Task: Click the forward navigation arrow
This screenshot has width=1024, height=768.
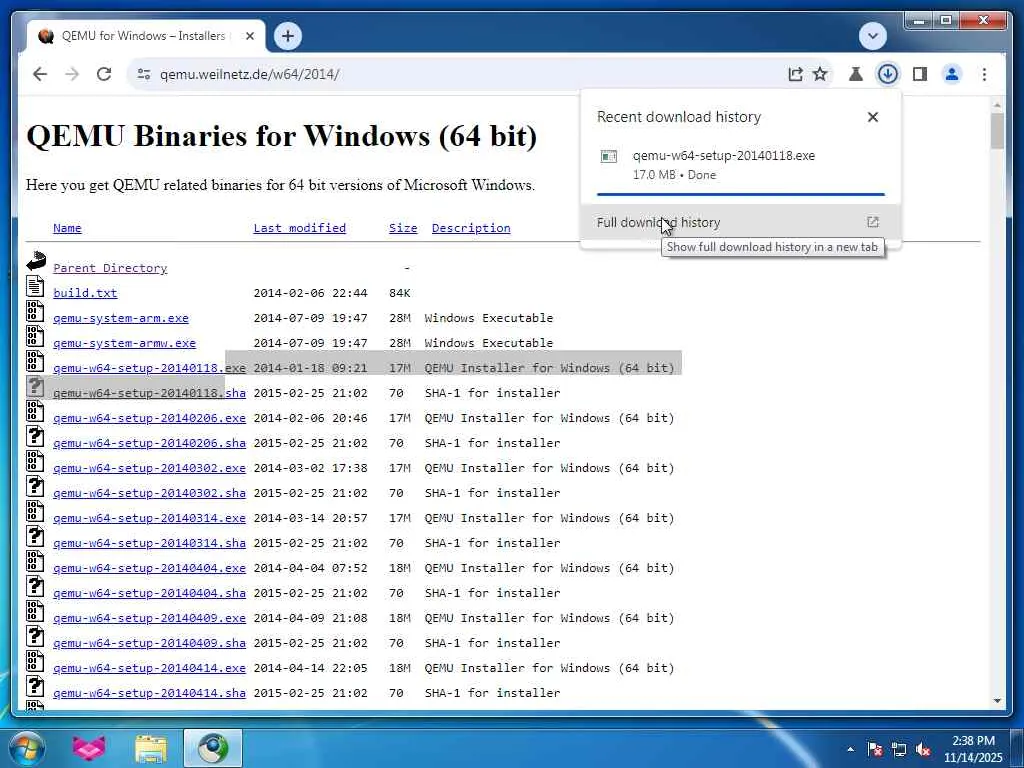Action: [x=72, y=74]
